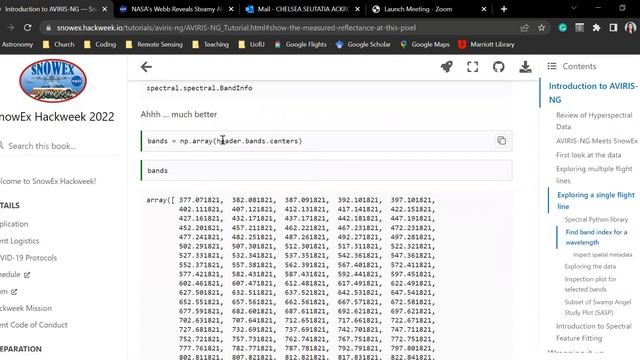The width and height of the screenshot is (640, 360).
Task: Jump to AVIRIS-NG Meets SnowEx section
Action: click(x=596, y=141)
